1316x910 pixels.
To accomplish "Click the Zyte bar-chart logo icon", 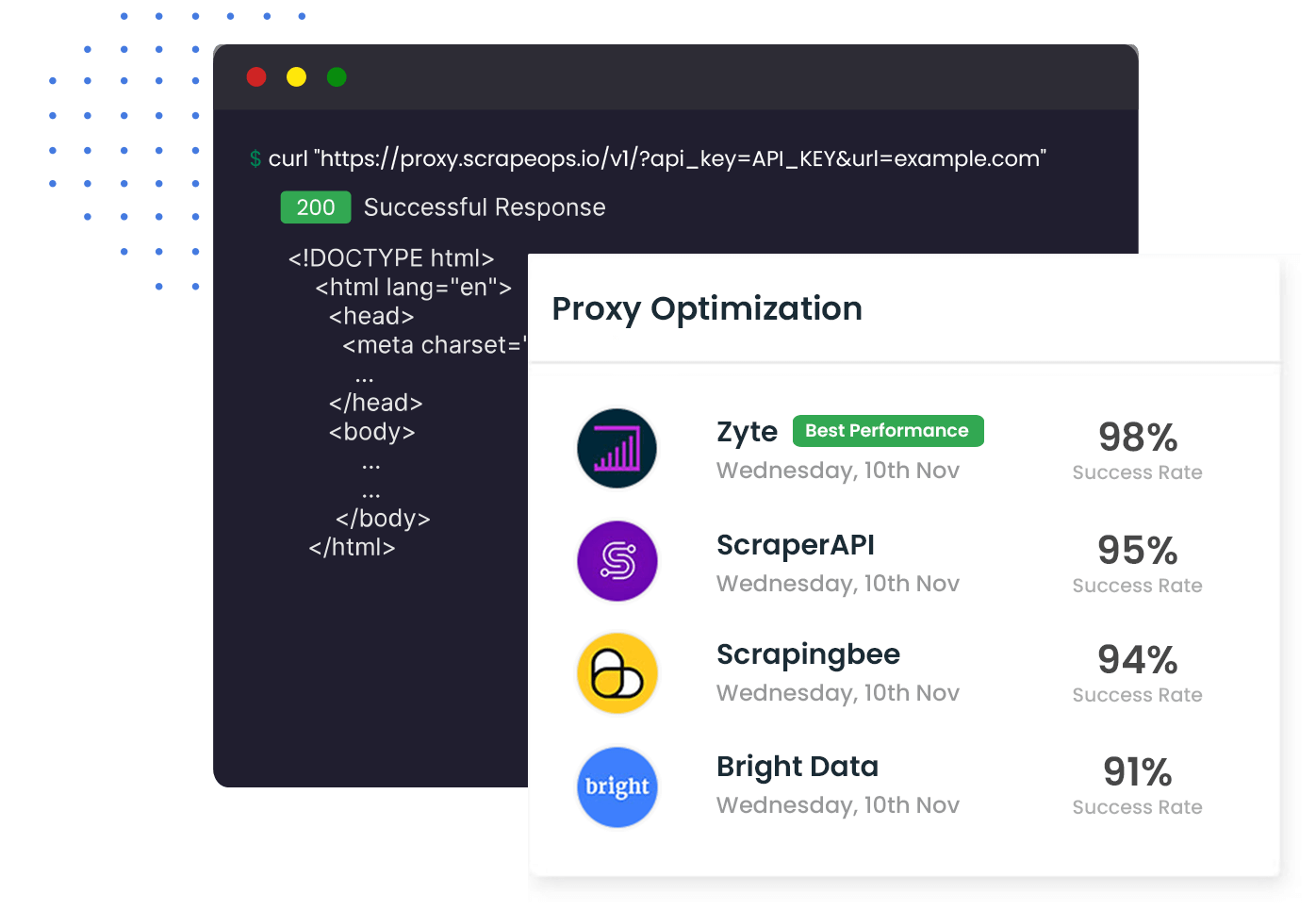I will [x=617, y=449].
